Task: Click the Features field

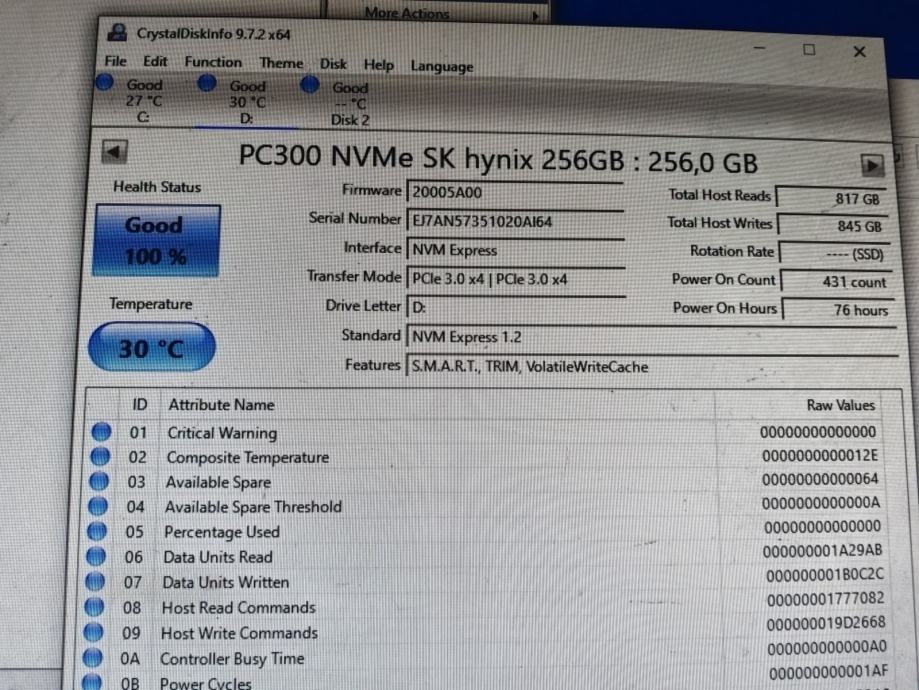Action: click(652, 366)
